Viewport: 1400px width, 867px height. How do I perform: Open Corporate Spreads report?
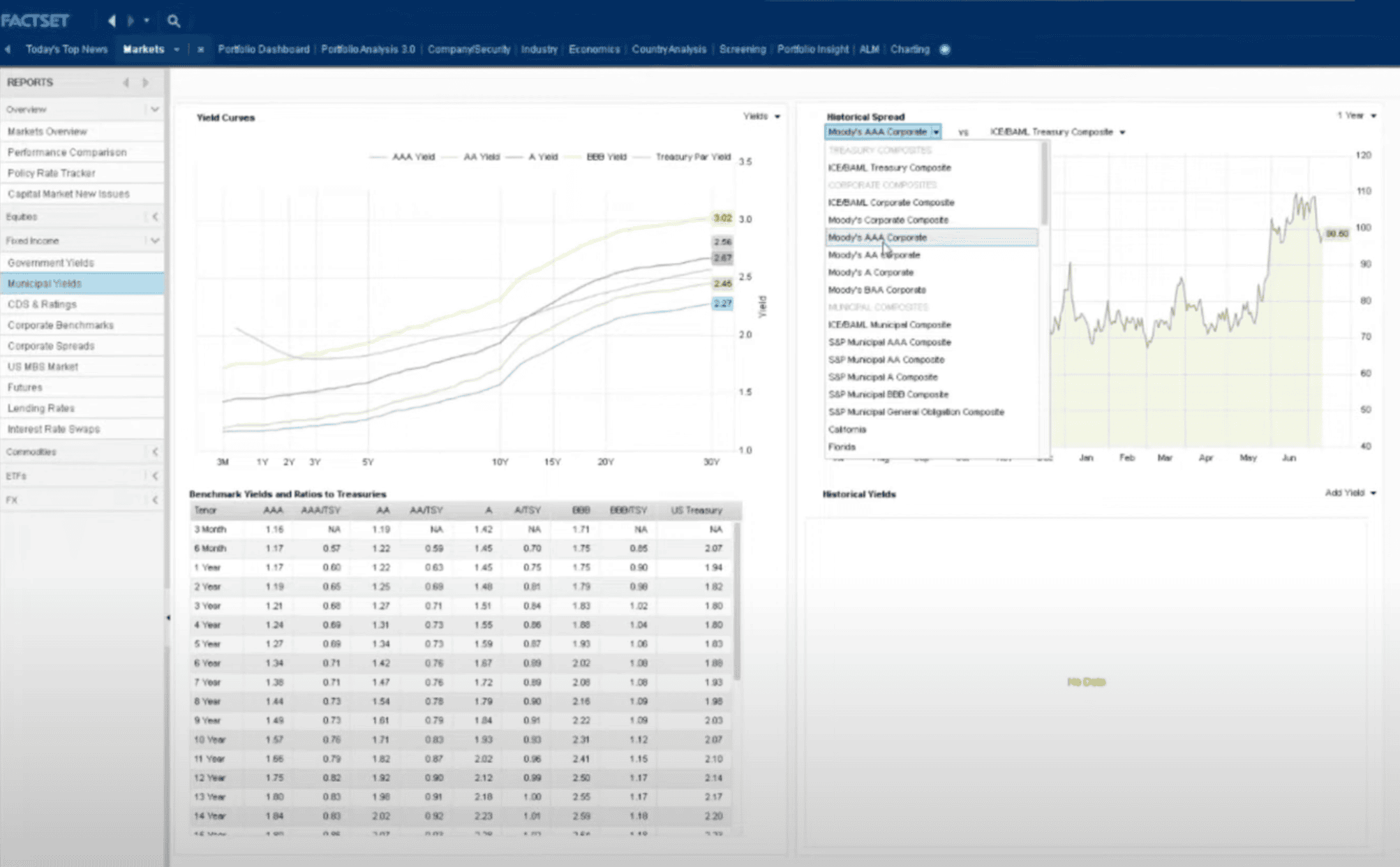[82, 346]
